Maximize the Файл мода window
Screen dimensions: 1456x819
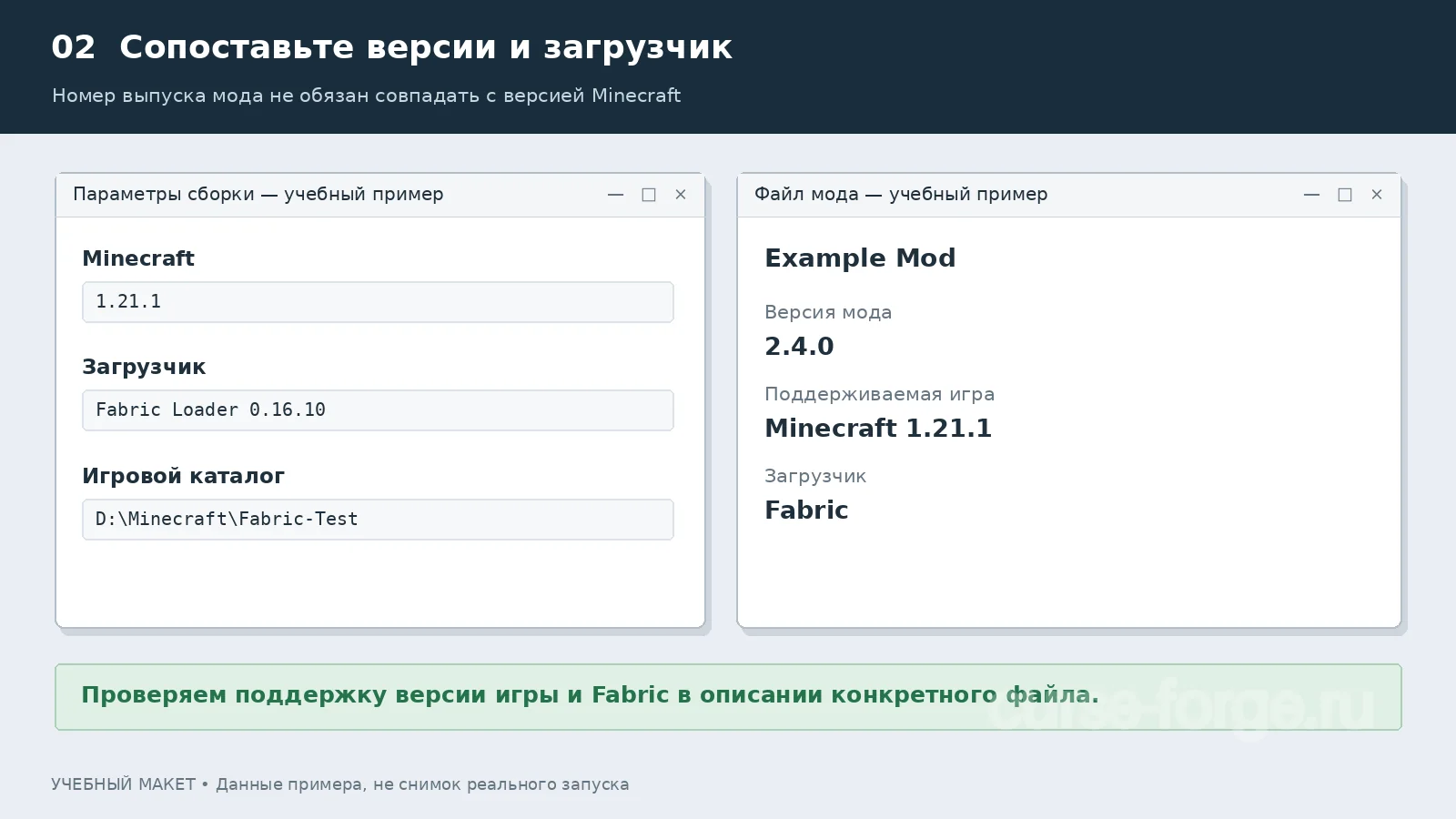coord(1345,195)
